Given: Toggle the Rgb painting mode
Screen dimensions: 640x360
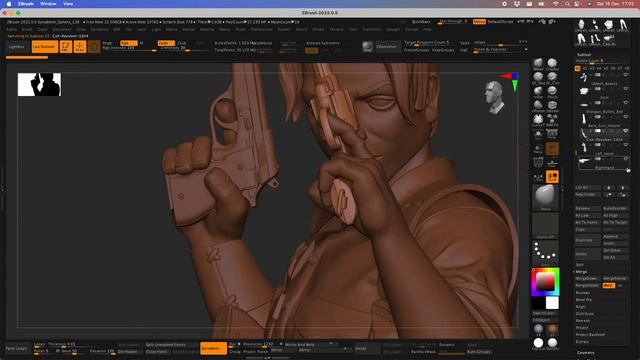Looking at the screenshot, I should (x=129, y=43).
